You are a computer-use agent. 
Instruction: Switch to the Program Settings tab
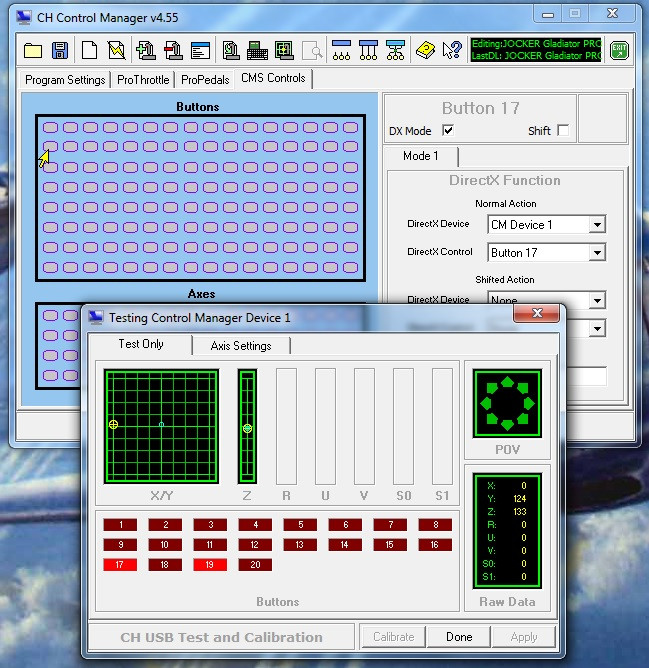(65, 80)
